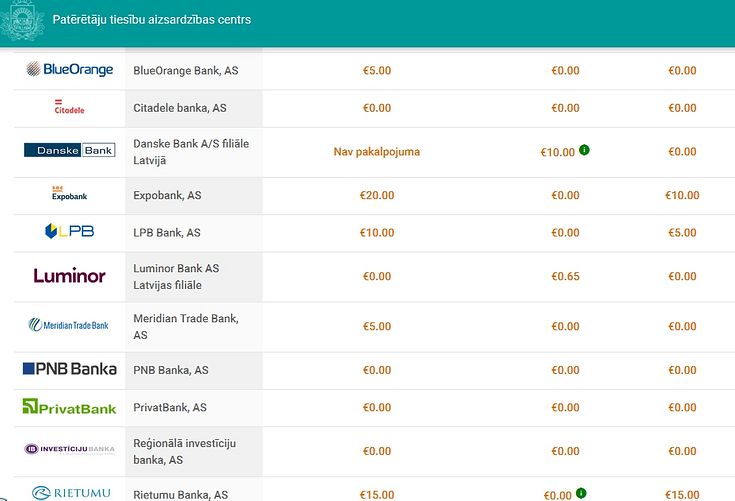This screenshot has width=735, height=501.
Task: Click the Luminor logo
Action: (x=69, y=276)
